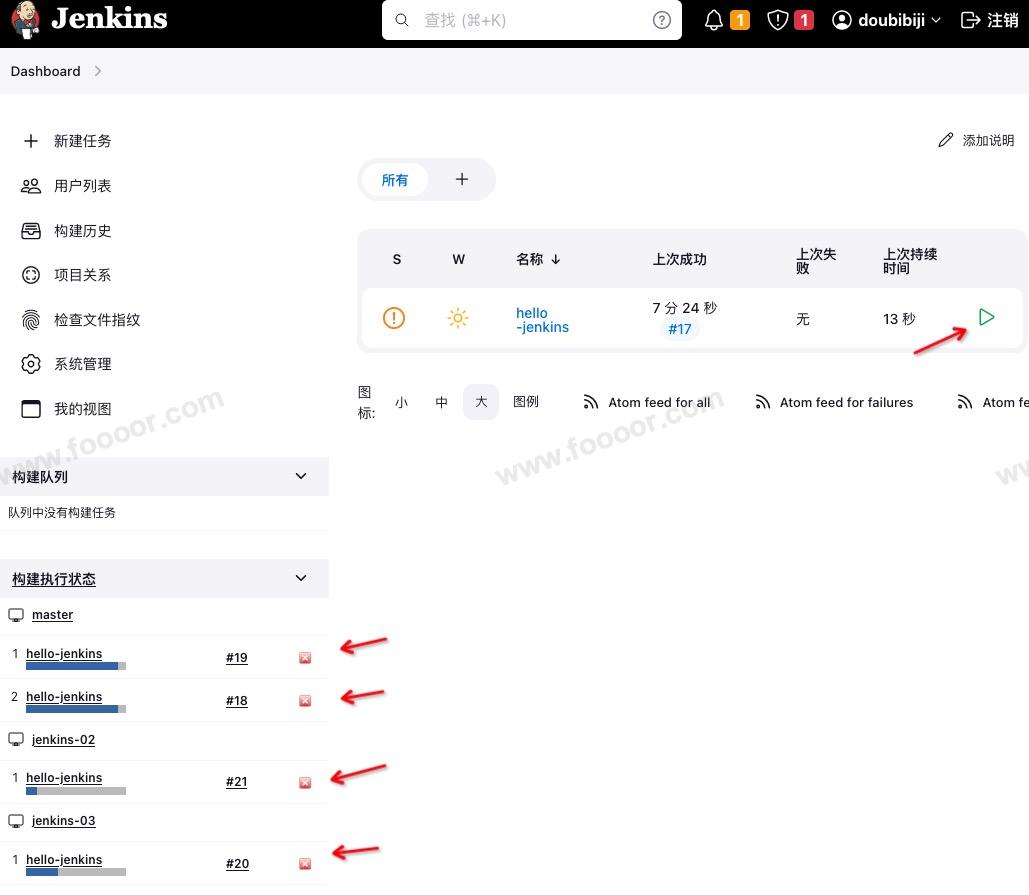Collapse the 构建执行状态 executor status panel
Screen dimensions: 1029x895
pos(301,578)
